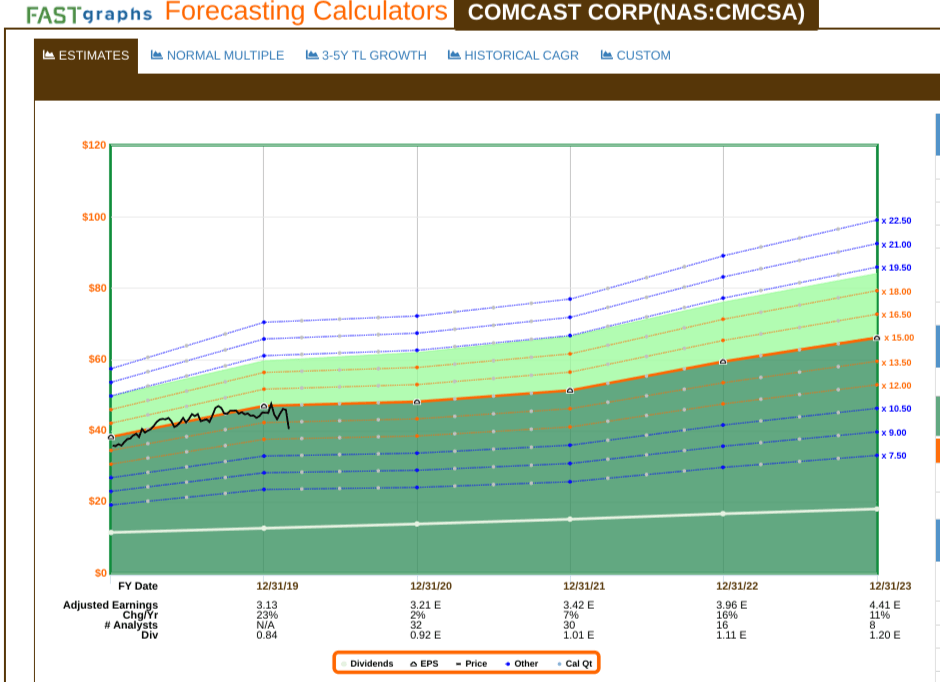940x682 pixels.
Task: Click the EPS marker at 12/31/20
Action: pos(417,402)
